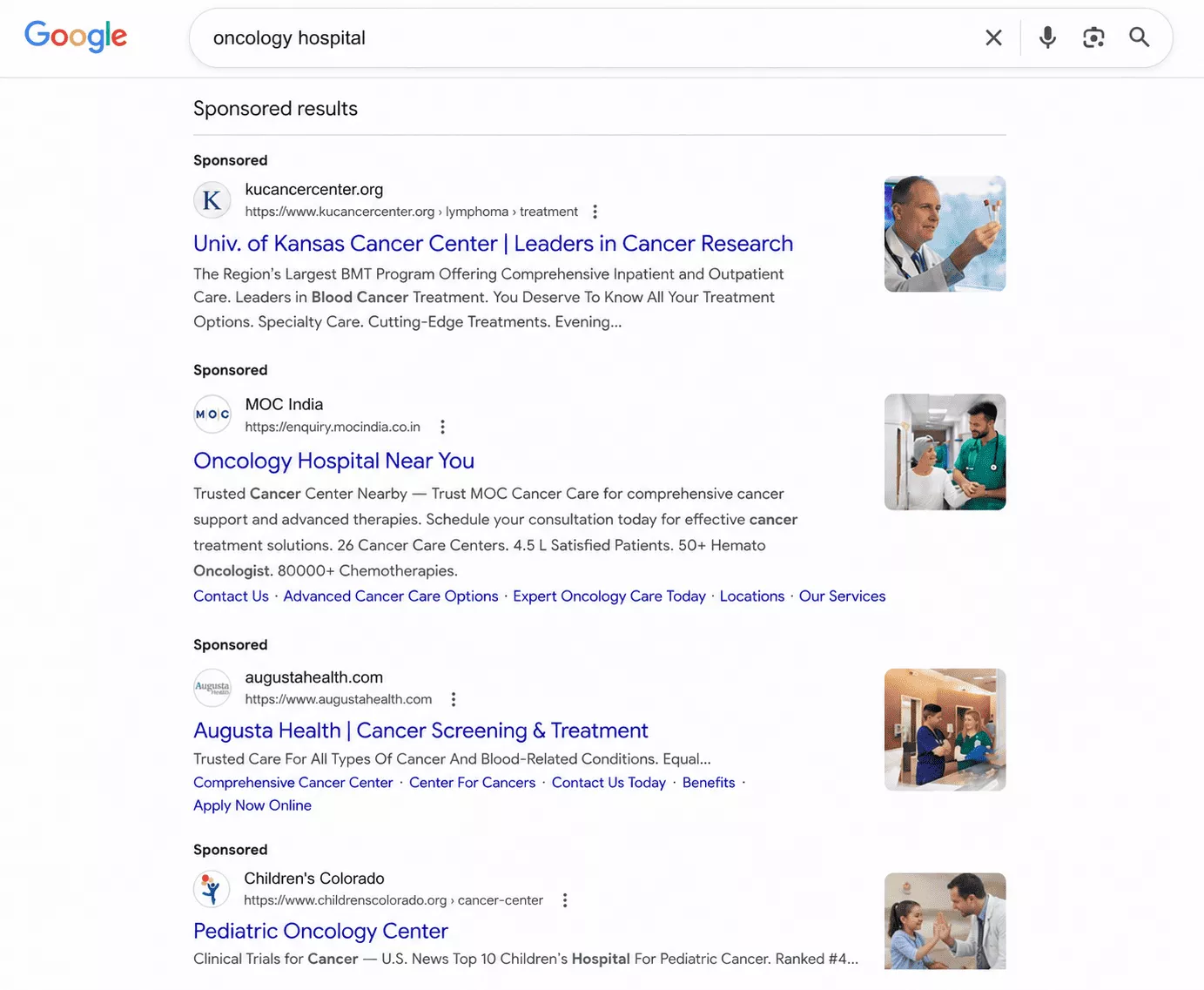The width and height of the screenshot is (1204, 990).
Task: Follow Contact Us Today sitelink
Action: tap(609, 783)
